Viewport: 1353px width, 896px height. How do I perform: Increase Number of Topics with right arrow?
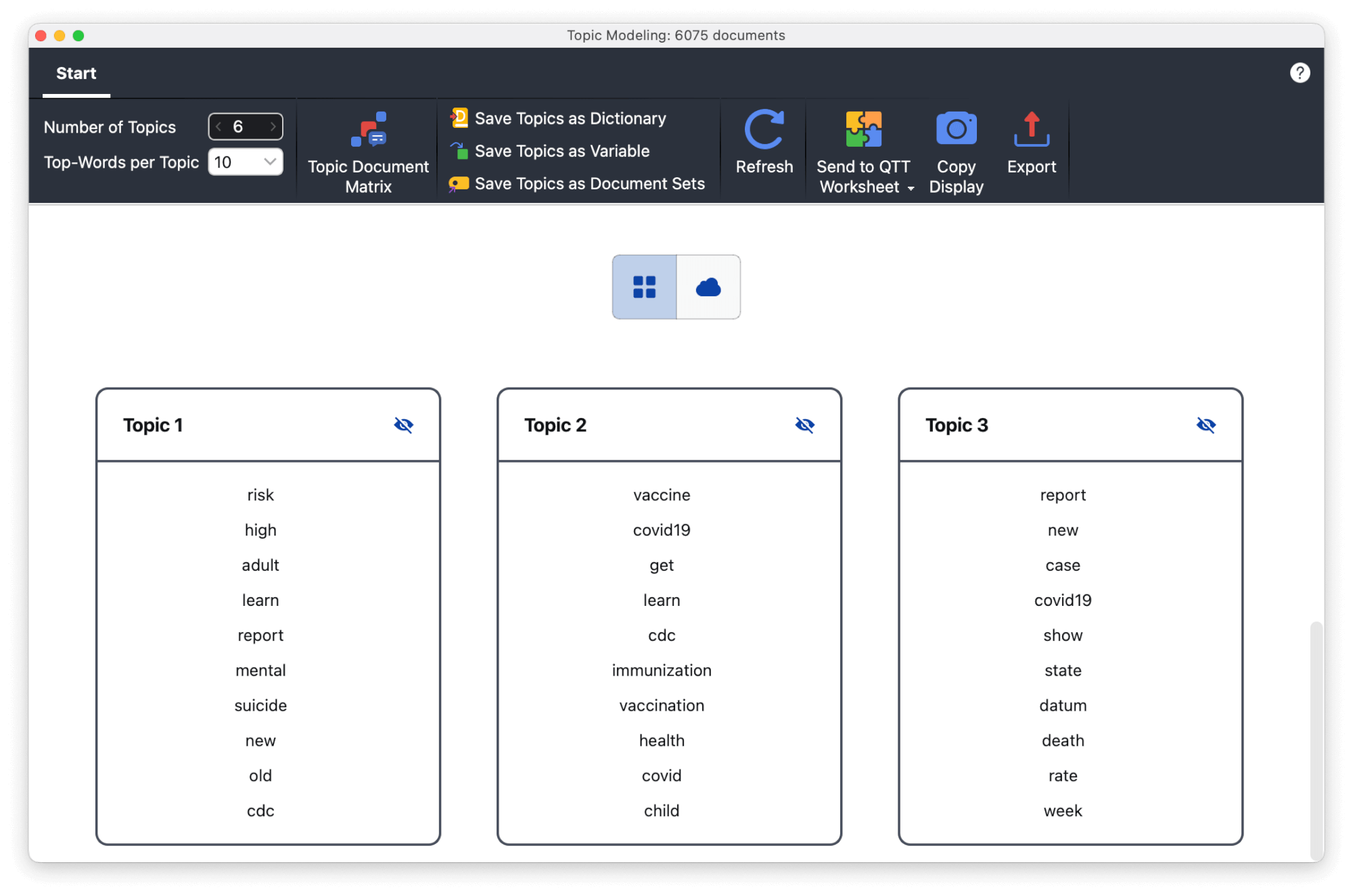coord(273,126)
